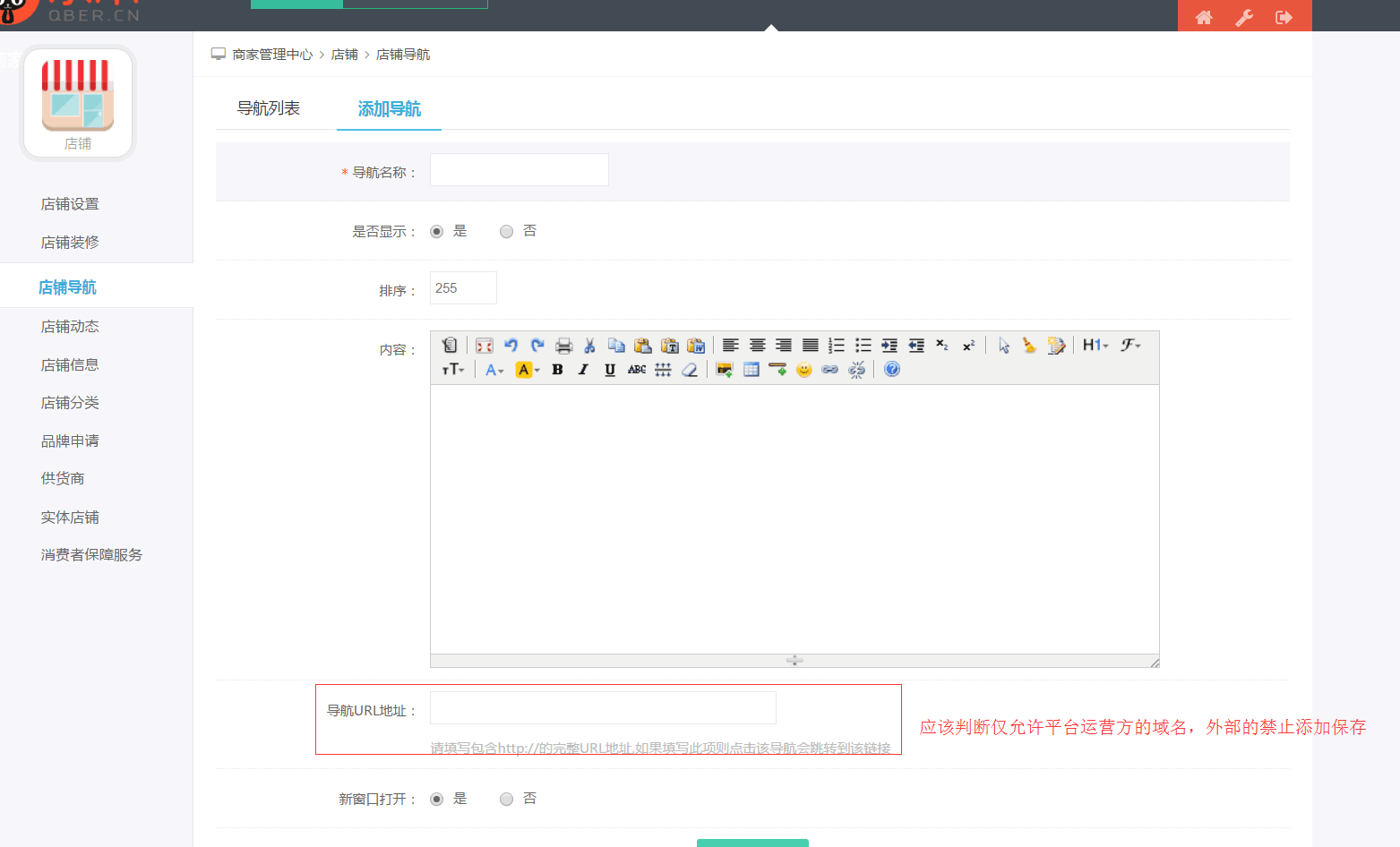Open the text highlight color picker

528,370
